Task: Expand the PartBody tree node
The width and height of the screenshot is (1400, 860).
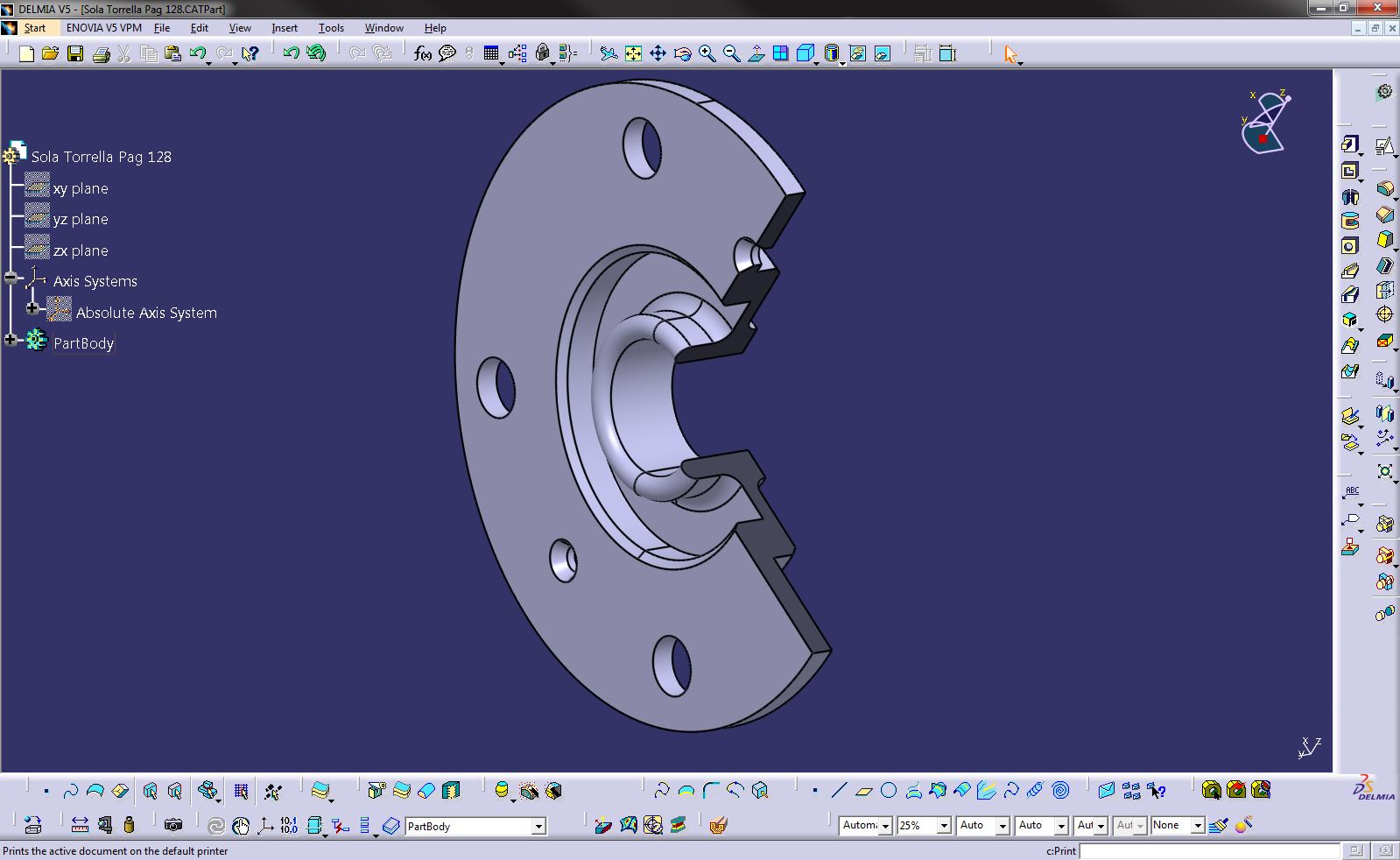Action: (x=11, y=340)
